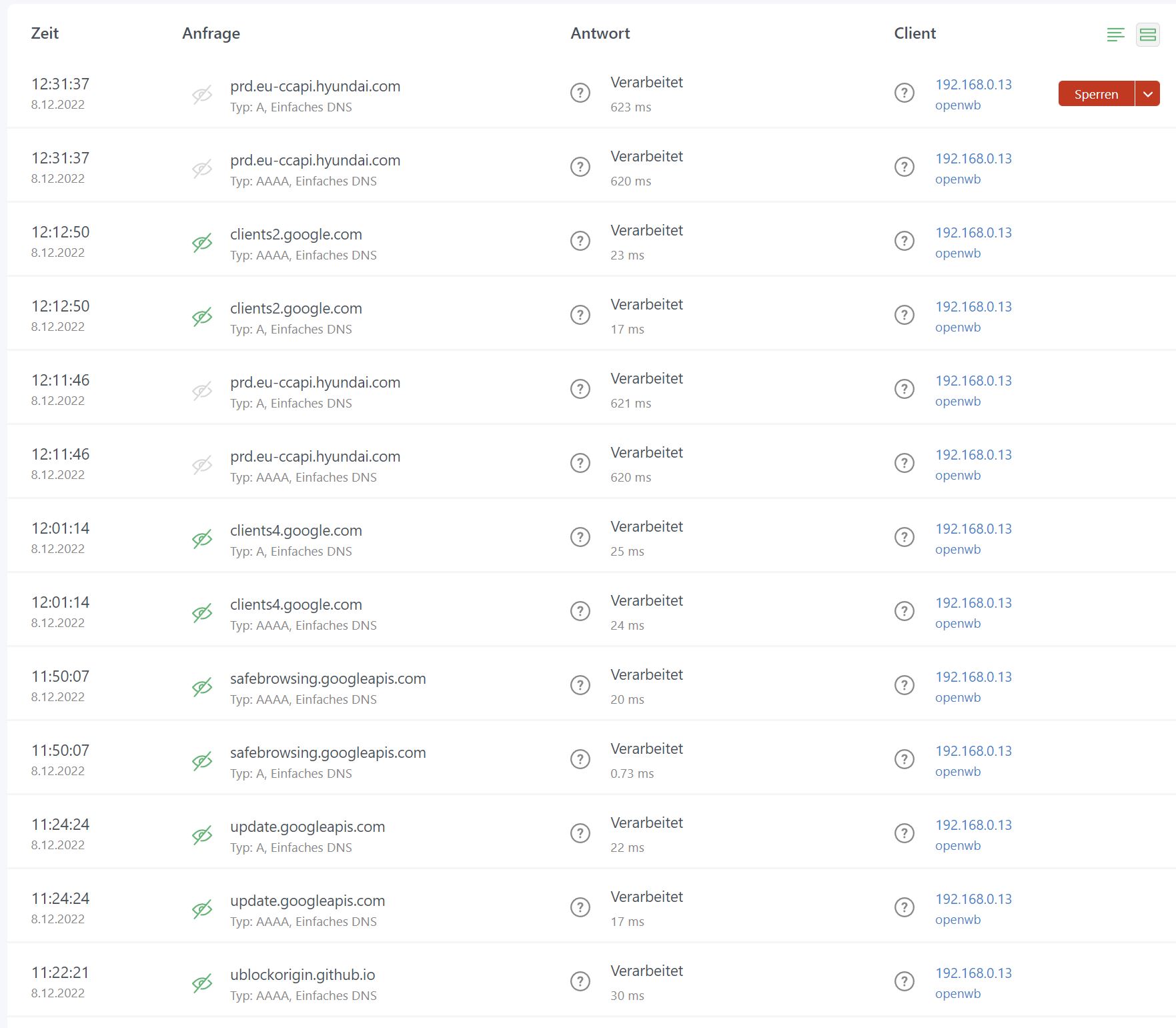Screen dimensions: 1176x1028
Task: Click the ublockorigin.github.io domain entry
Action: pyautogui.click(x=302, y=975)
